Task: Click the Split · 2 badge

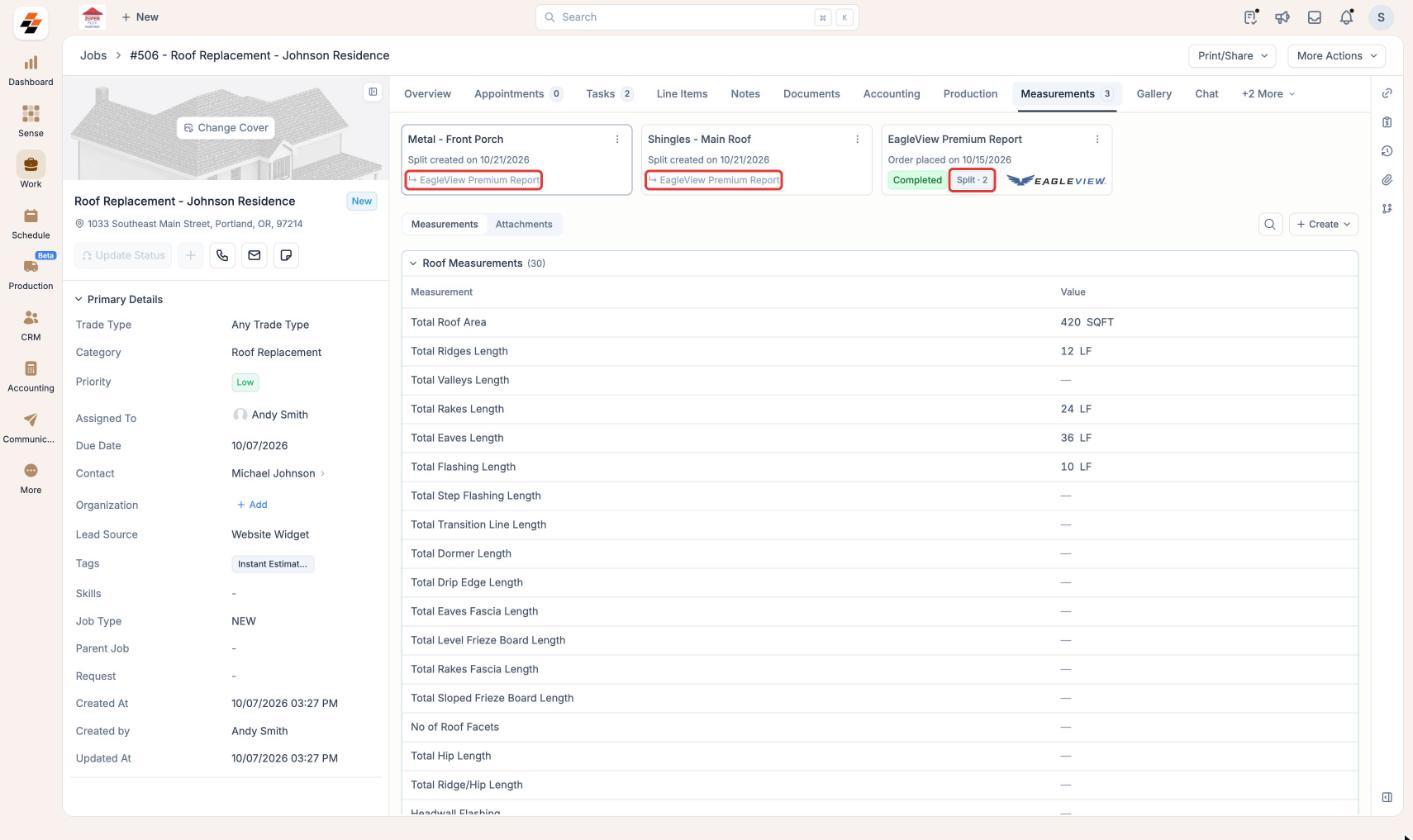Action: 972,180
